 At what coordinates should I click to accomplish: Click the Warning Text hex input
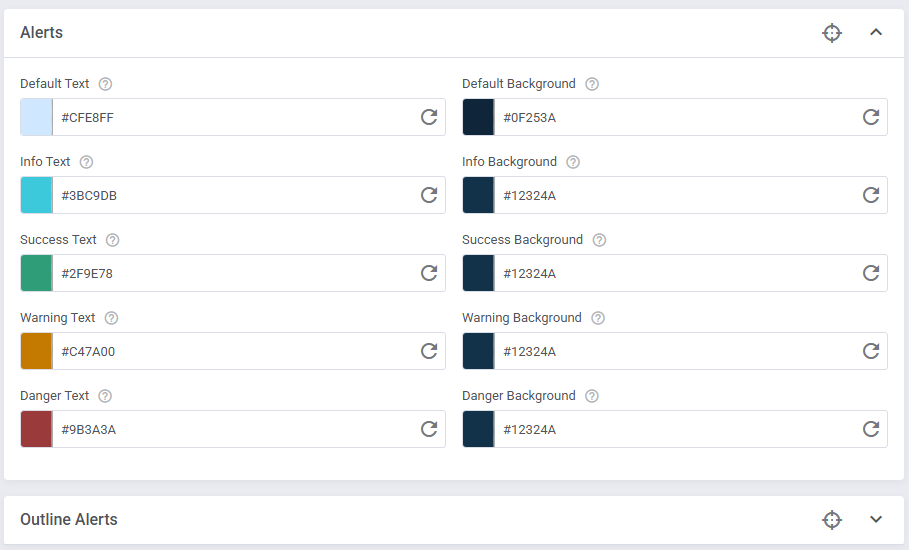point(230,351)
